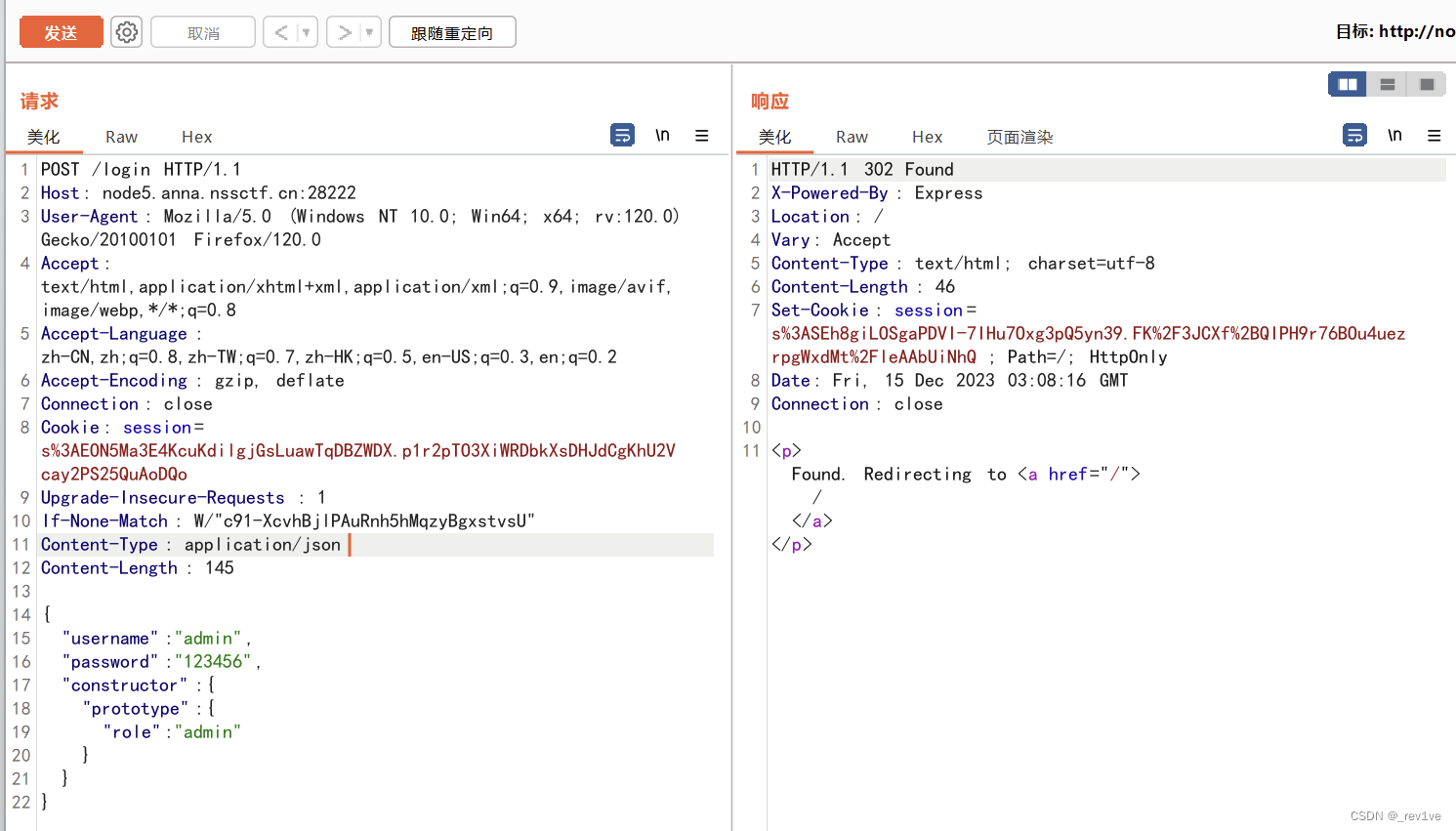This screenshot has width=1456, height=831.
Task: Switch to the Raw tab in response panel
Action: click(x=852, y=137)
